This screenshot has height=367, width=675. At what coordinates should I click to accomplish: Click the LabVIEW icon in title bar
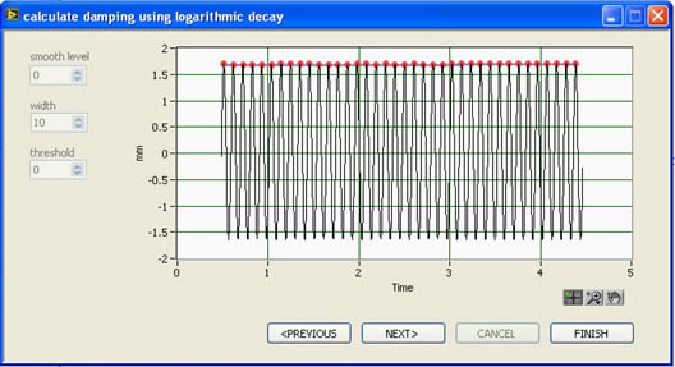12,15
